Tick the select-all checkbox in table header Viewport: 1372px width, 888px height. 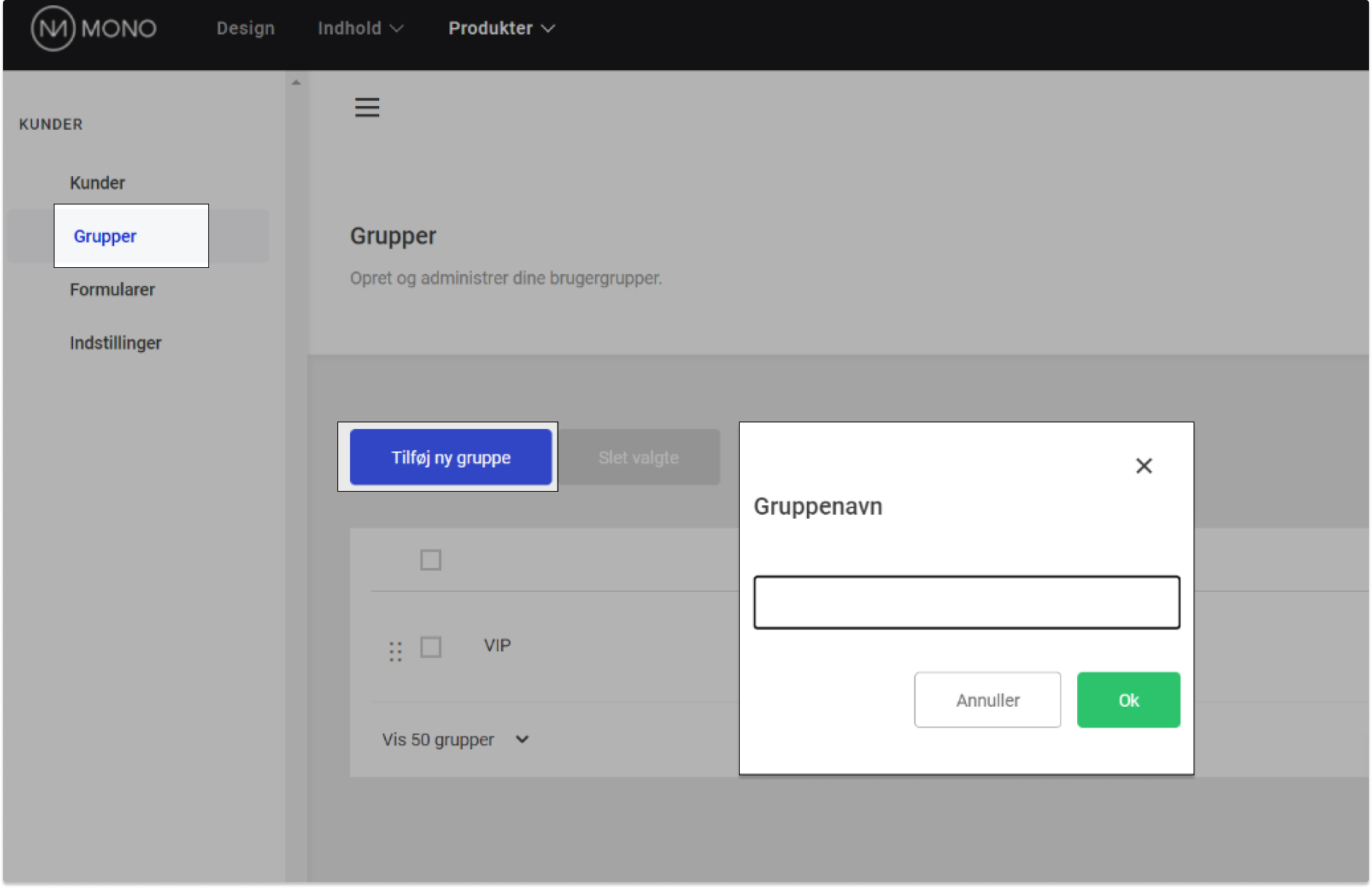[x=430, y=560]
